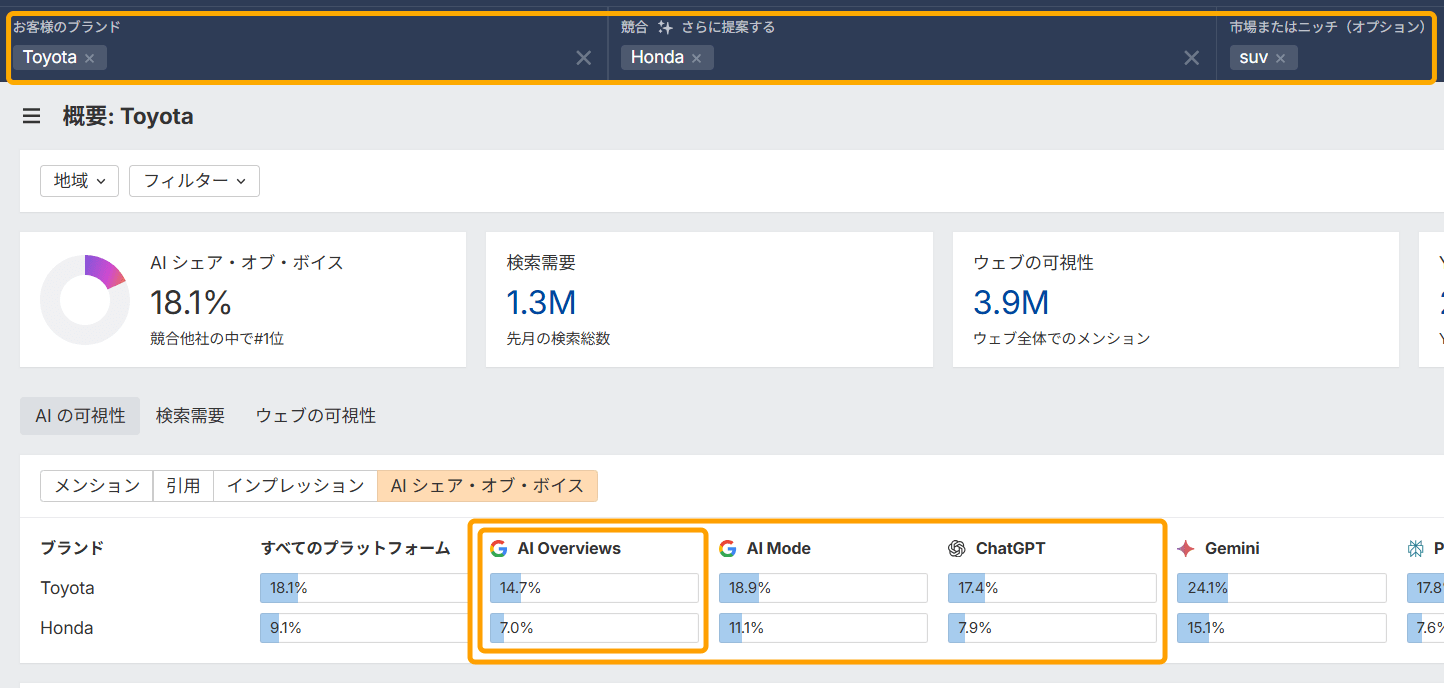This screenshot has height=688, width=1444.
Task: Clear the 競合 competitors field
Action: (x=1191, y=58)
